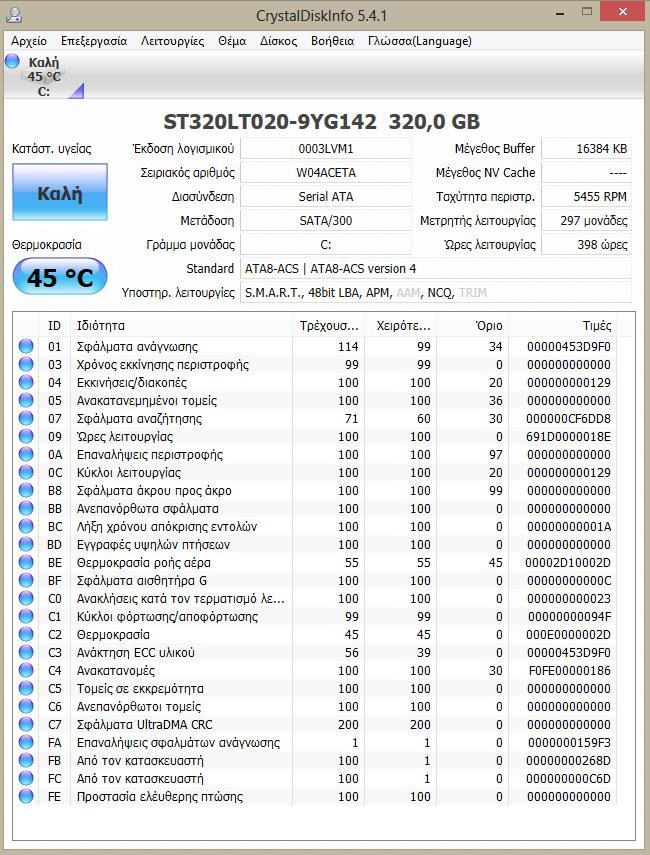This screenshot has height=855, width=650.
Task: Click status icon for C5 Τομείς σε εκκρεμότητα
Action: click(26, 688)
